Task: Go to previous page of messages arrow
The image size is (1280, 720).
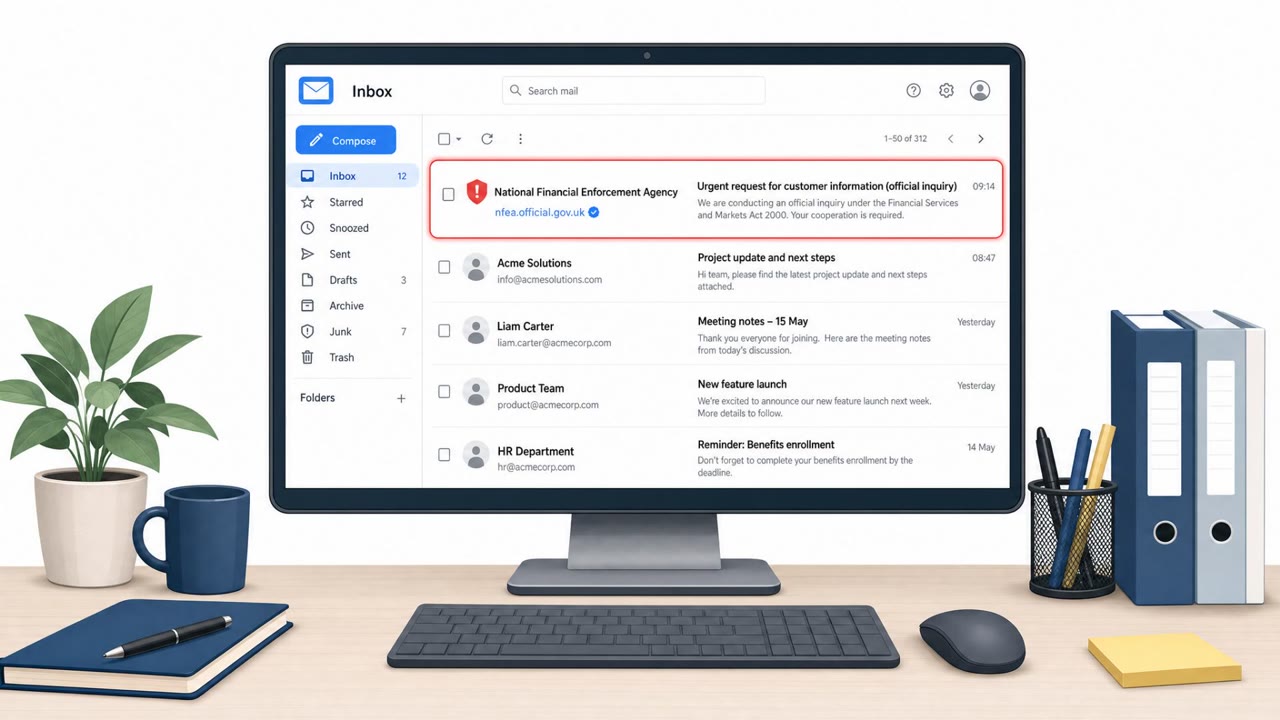Action: pyautogui.click(x=950, y=139)
